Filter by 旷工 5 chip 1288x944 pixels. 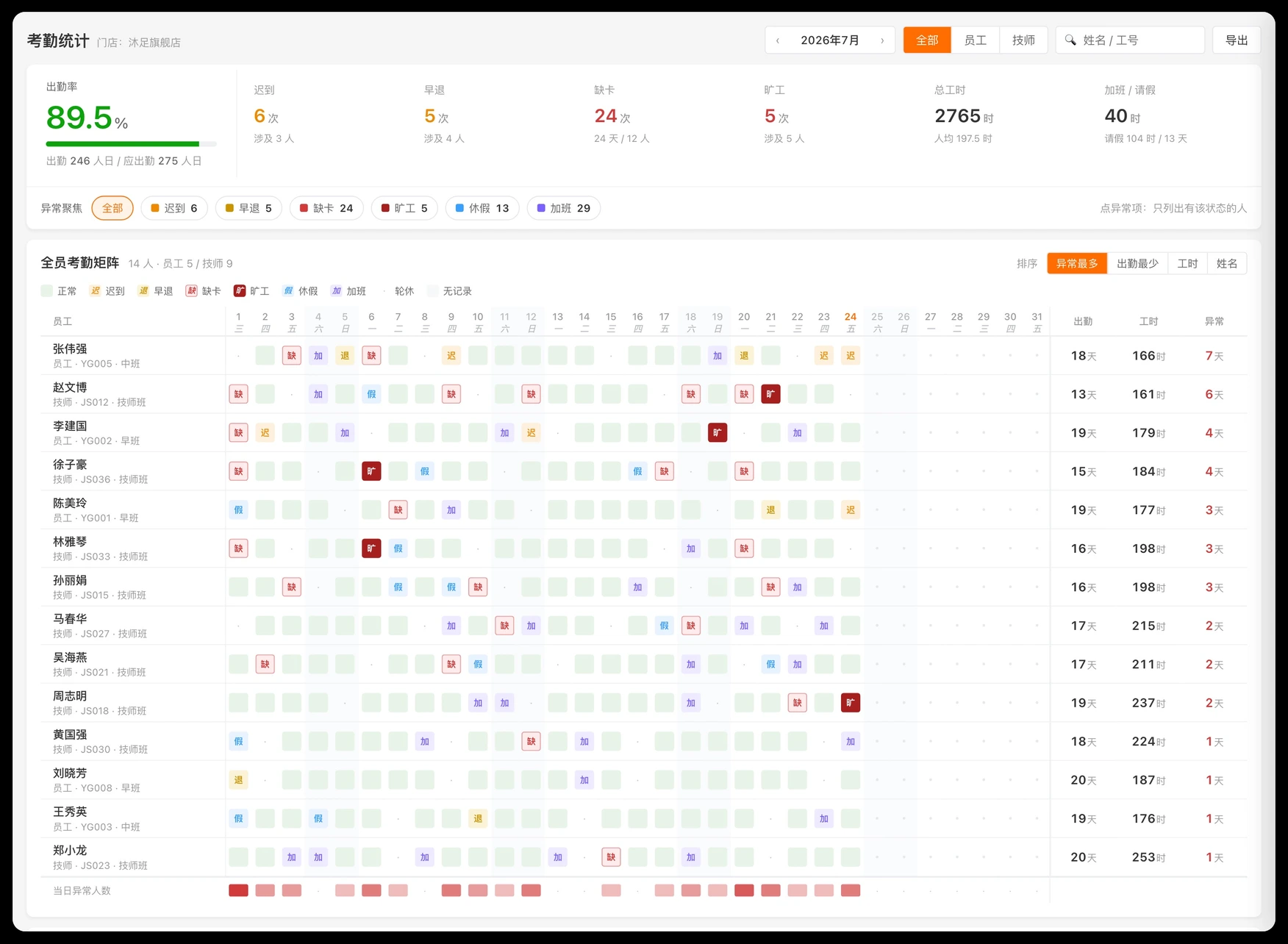pos(404,208)
